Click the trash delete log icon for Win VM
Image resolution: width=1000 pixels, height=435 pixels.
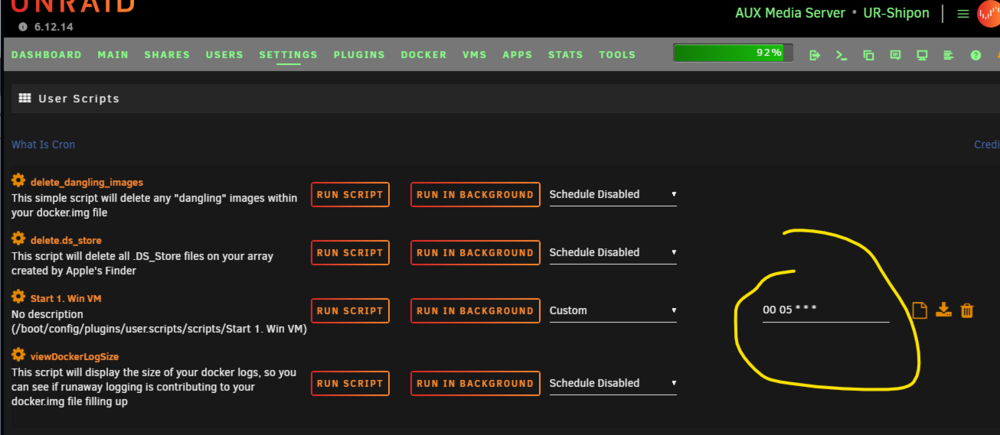click(967, 311)
